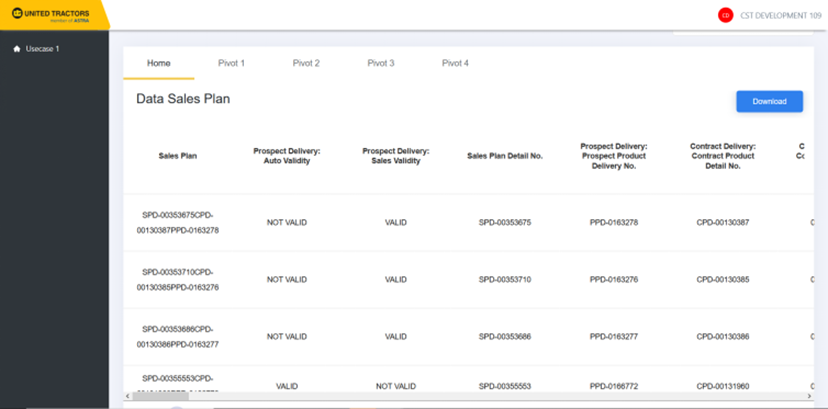The image size is (828, 409).
Task: Click the CPD-00130387 cell
Action: 722,223
